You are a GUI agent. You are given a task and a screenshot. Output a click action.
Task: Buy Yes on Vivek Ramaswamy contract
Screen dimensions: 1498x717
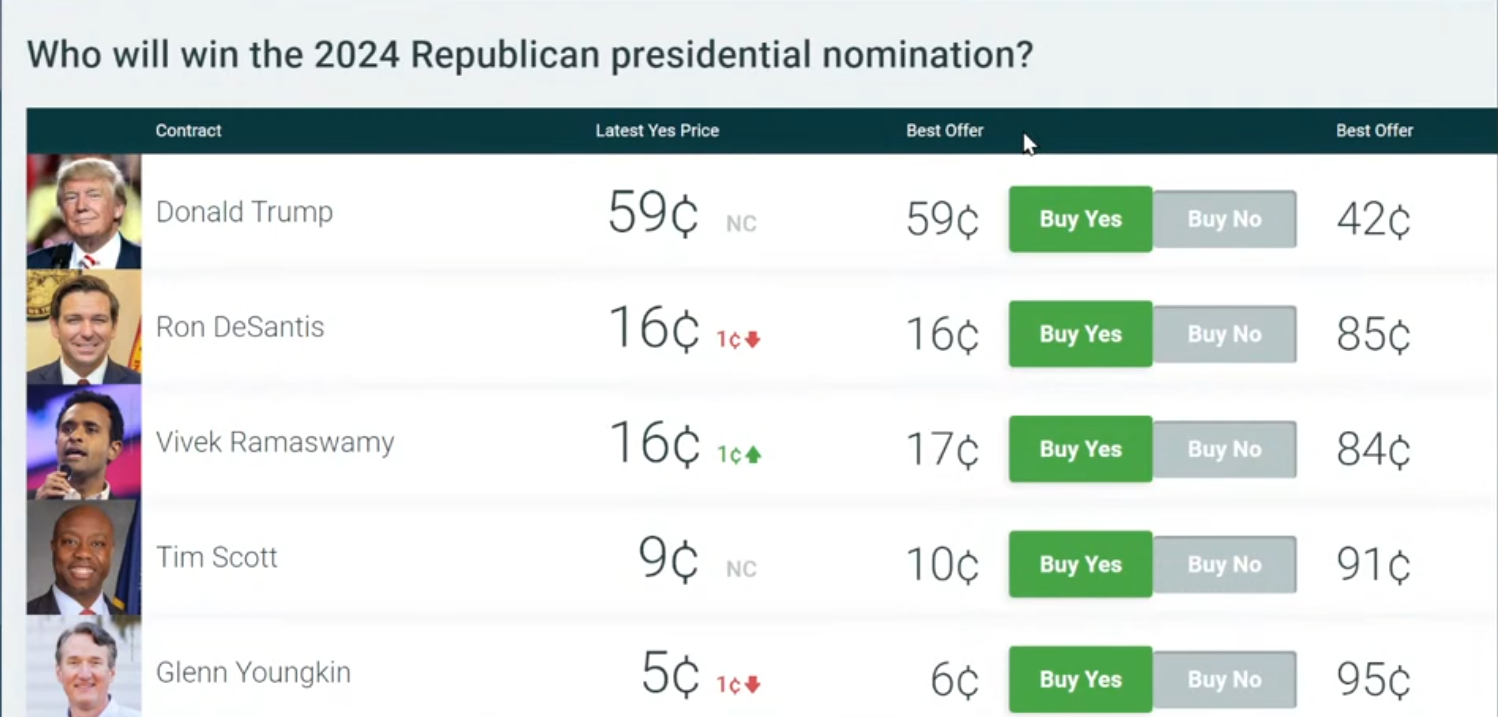[1080, 449]
